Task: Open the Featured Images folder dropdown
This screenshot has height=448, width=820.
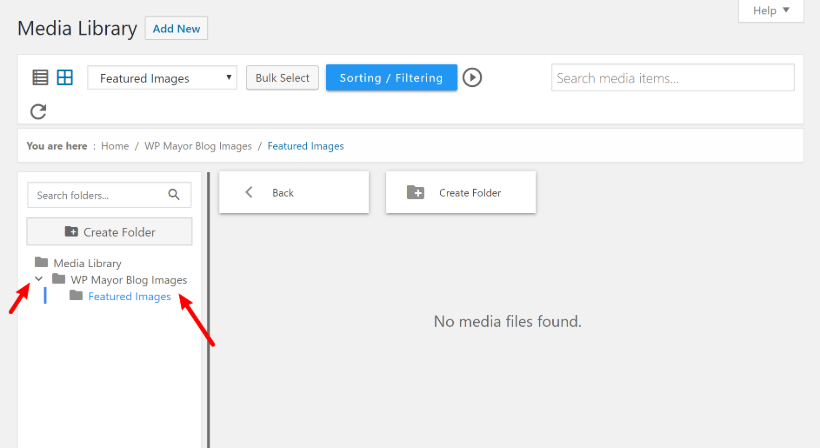Action: point(162,77)
